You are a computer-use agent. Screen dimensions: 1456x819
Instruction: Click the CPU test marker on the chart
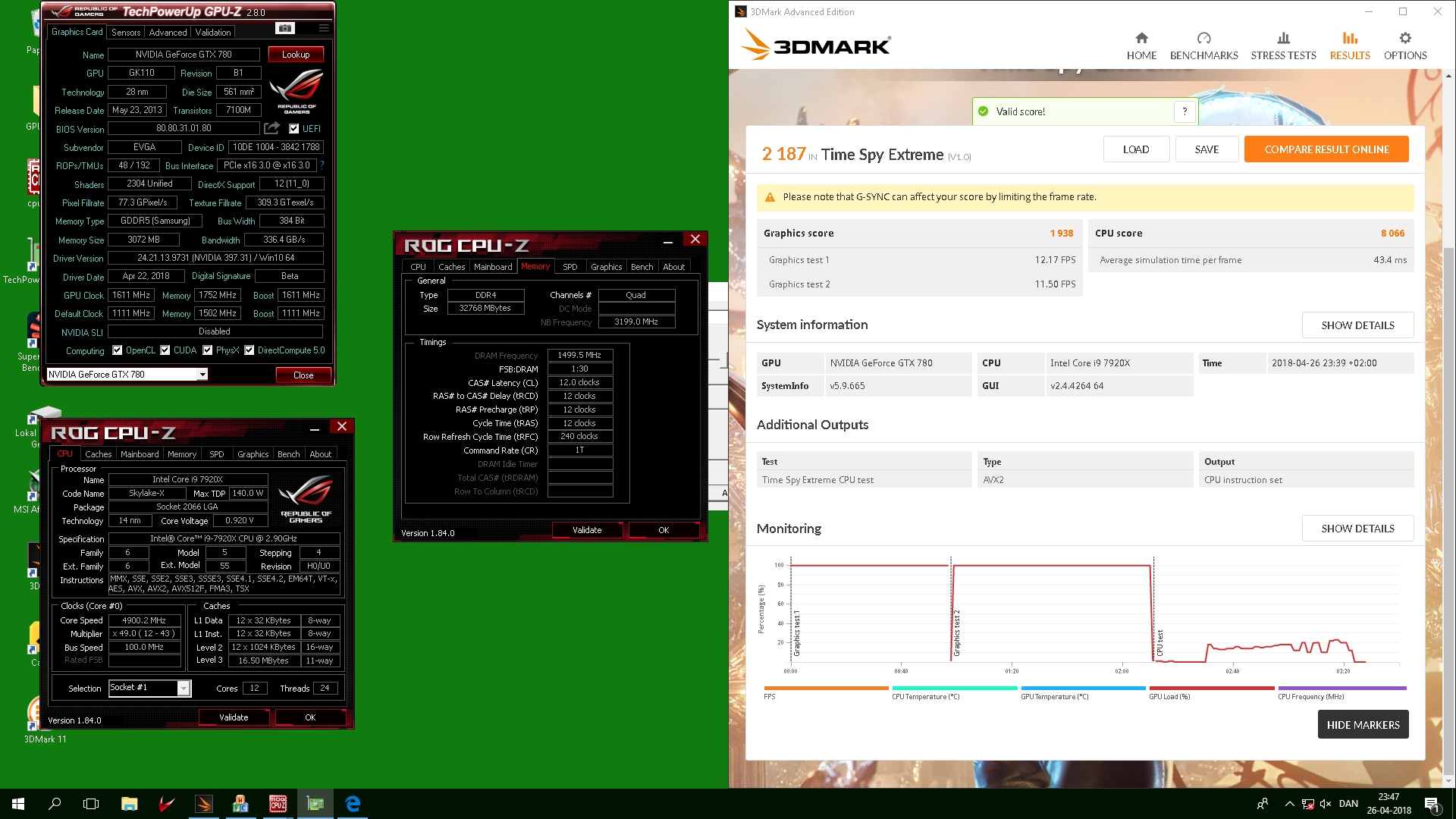1159,643
